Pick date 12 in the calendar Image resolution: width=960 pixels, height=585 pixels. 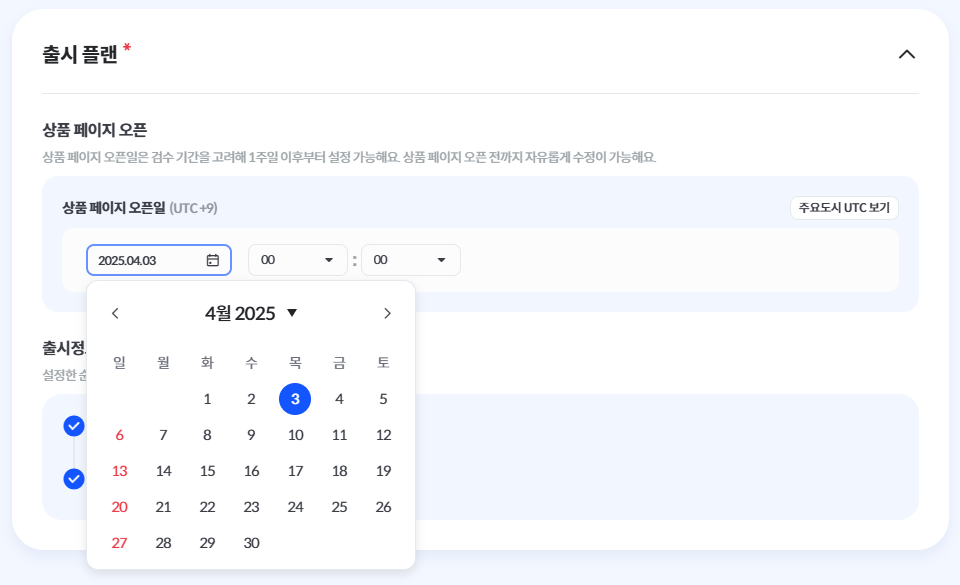383,435
